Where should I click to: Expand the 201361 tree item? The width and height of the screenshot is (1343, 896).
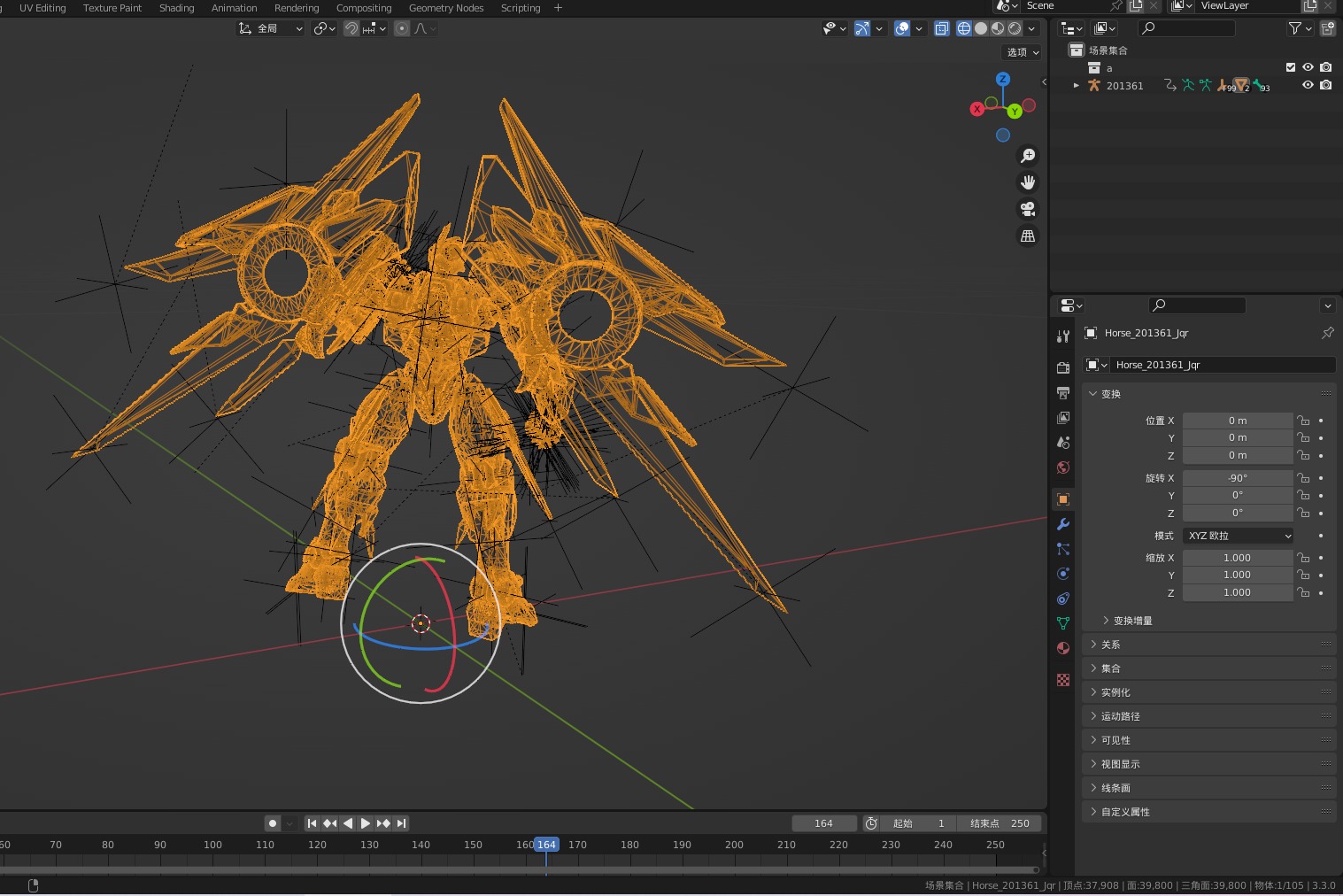pos(1076,86)
